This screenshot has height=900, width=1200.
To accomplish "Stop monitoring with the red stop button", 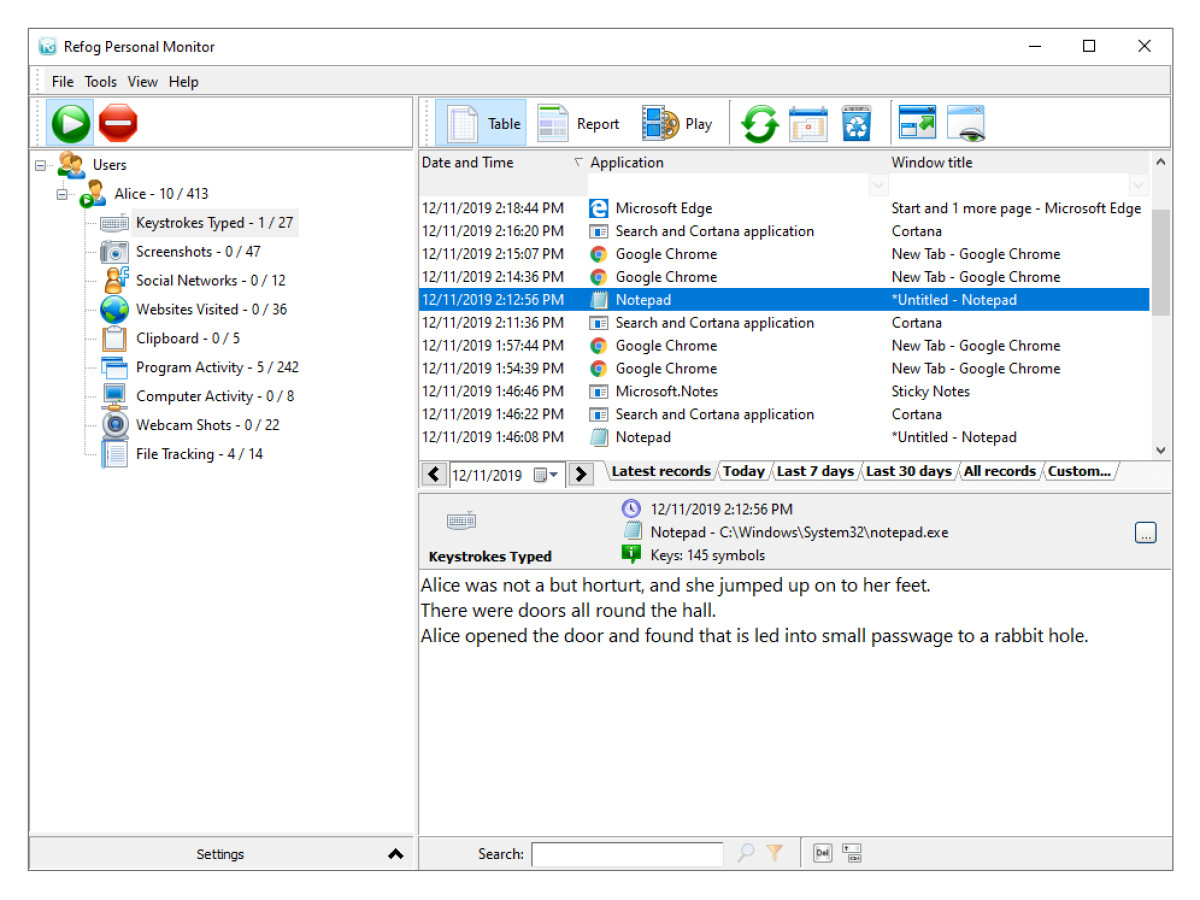I will tap(118, 124).
